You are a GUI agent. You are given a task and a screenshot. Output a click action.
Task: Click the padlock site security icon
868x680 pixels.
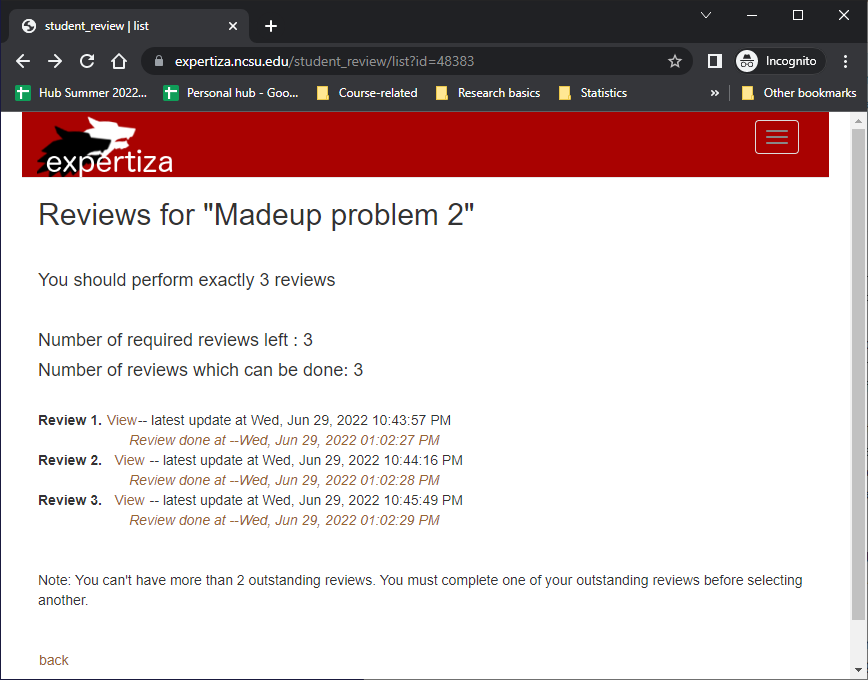[x=158, y=61]
